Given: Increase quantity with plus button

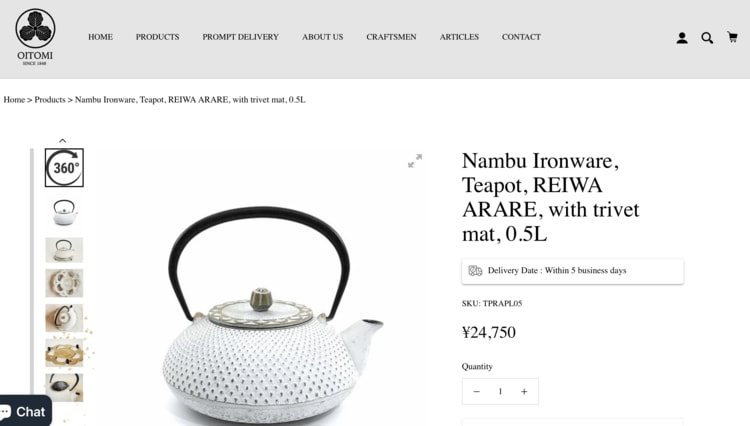Looking at the screenshot, I should coord(524,392).
